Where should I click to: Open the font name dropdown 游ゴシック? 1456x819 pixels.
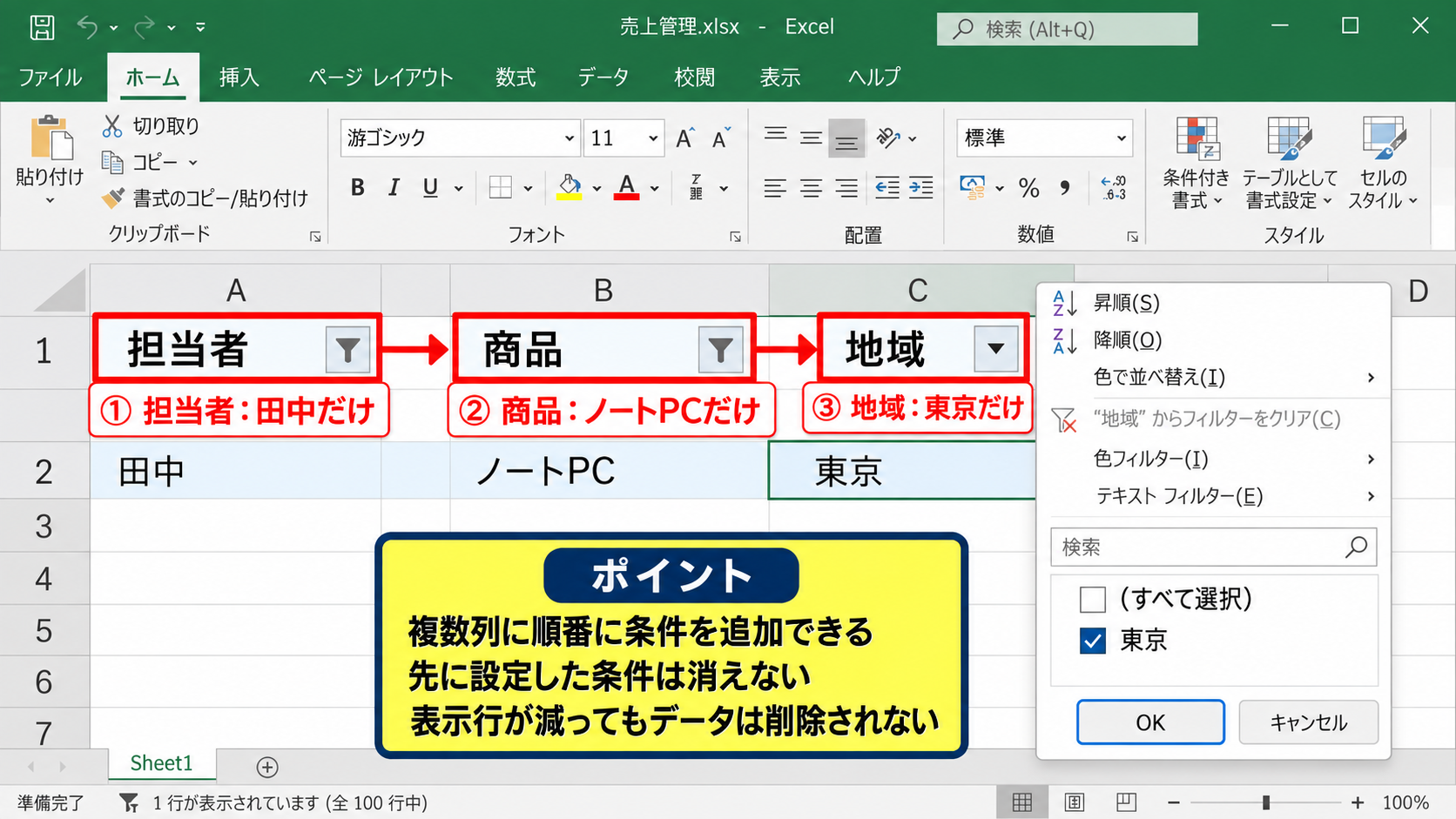tap(569, 138)
